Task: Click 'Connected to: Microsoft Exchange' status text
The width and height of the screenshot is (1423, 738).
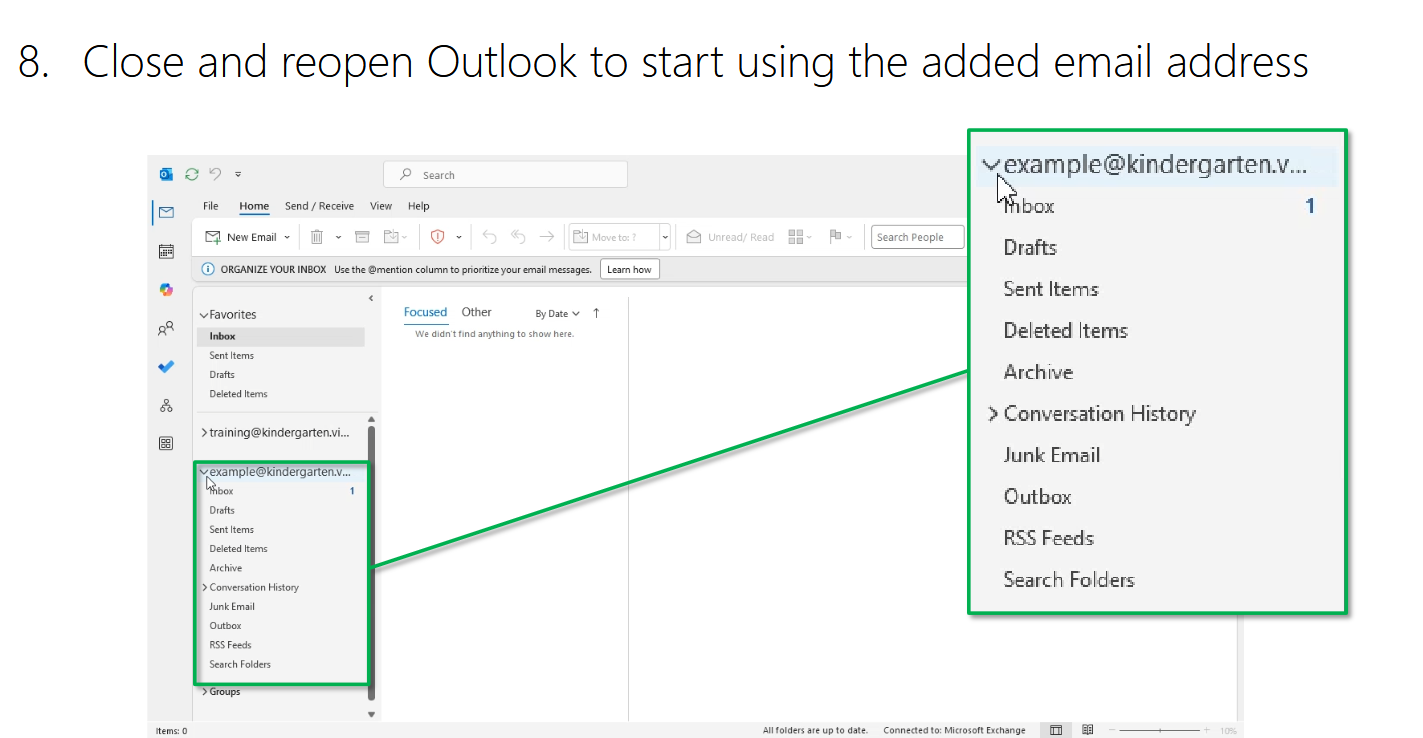Action: click(x=954, y=730)
